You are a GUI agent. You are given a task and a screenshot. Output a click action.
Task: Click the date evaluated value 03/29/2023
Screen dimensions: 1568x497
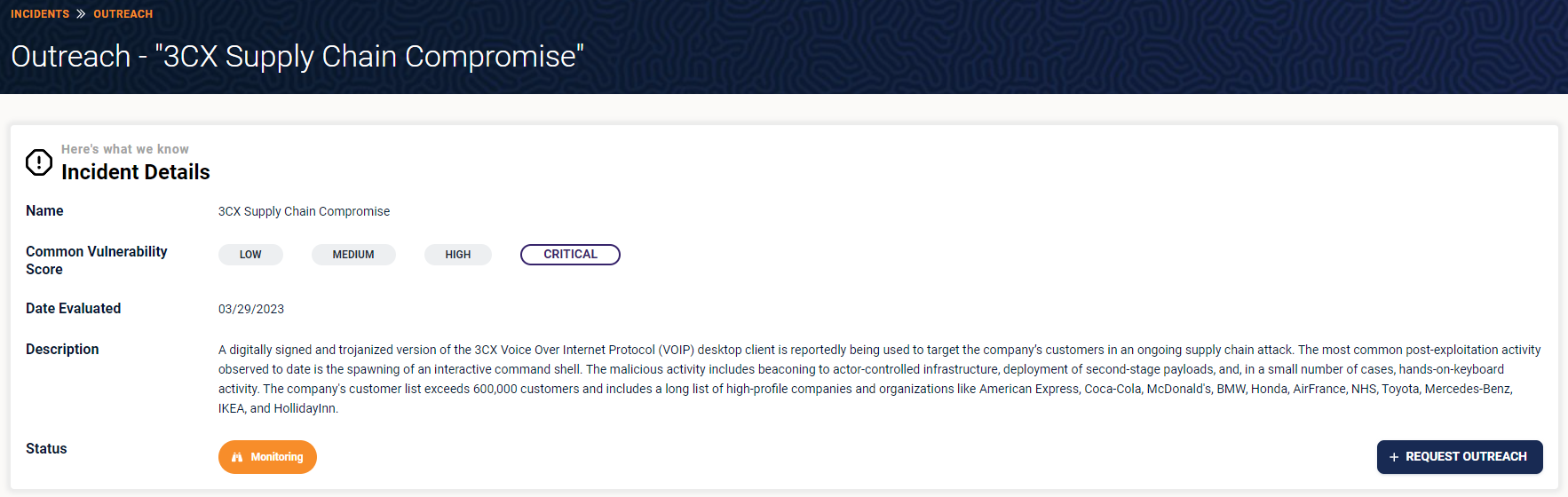(x=251, y=309)
